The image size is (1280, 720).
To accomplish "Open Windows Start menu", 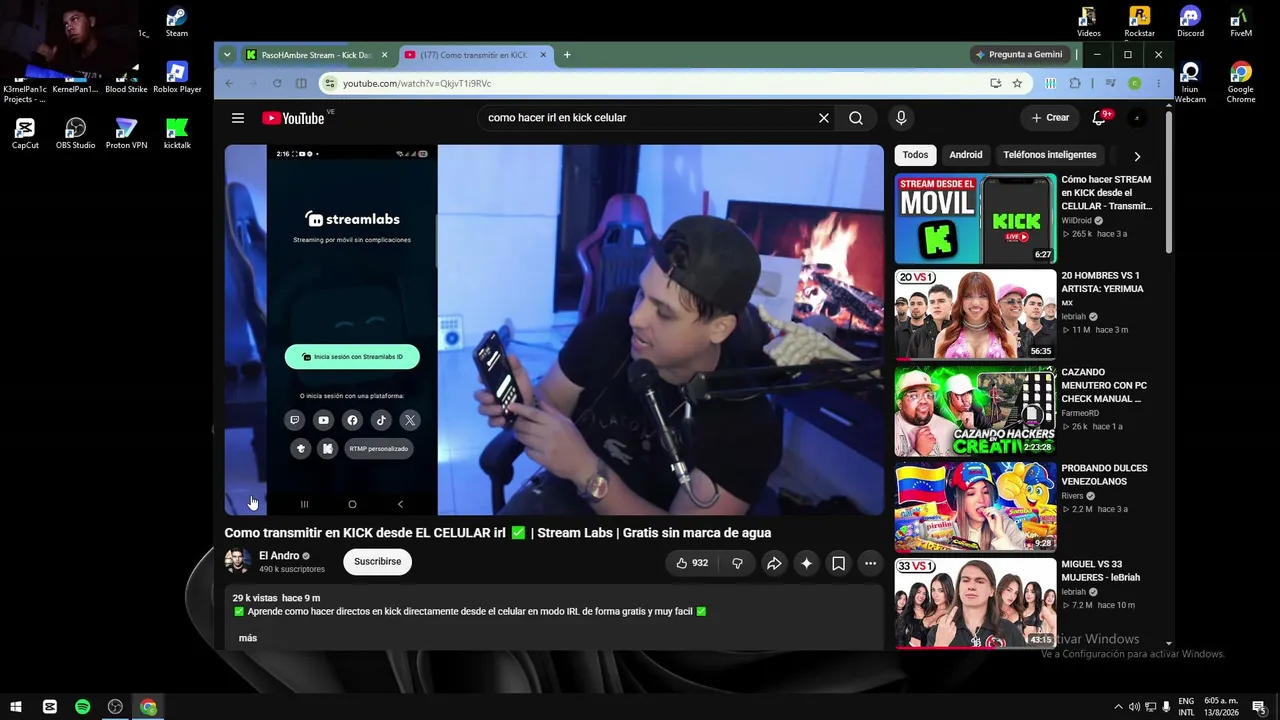I will [x=16, y=707].
